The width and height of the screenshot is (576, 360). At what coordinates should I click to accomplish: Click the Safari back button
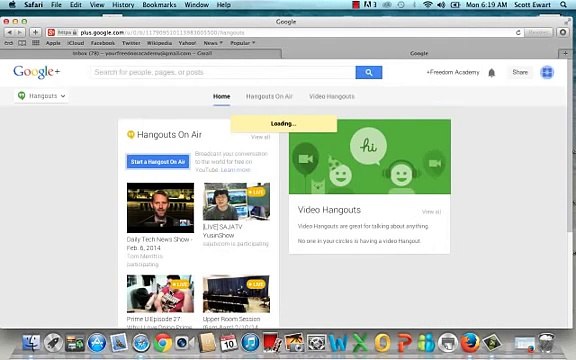click(10, 32)
